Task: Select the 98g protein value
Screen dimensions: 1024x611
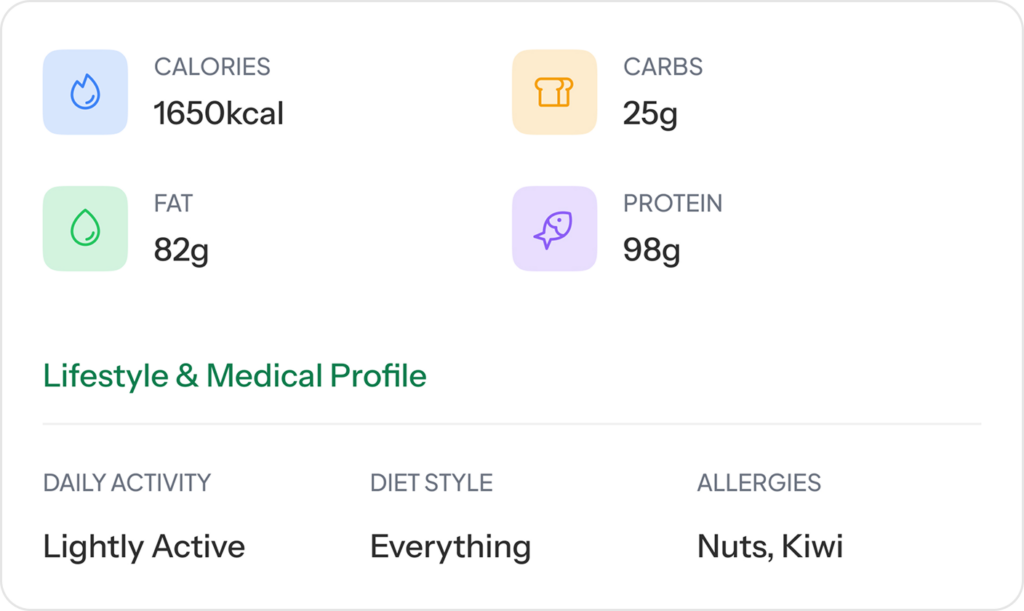Action: click(651, 250)
